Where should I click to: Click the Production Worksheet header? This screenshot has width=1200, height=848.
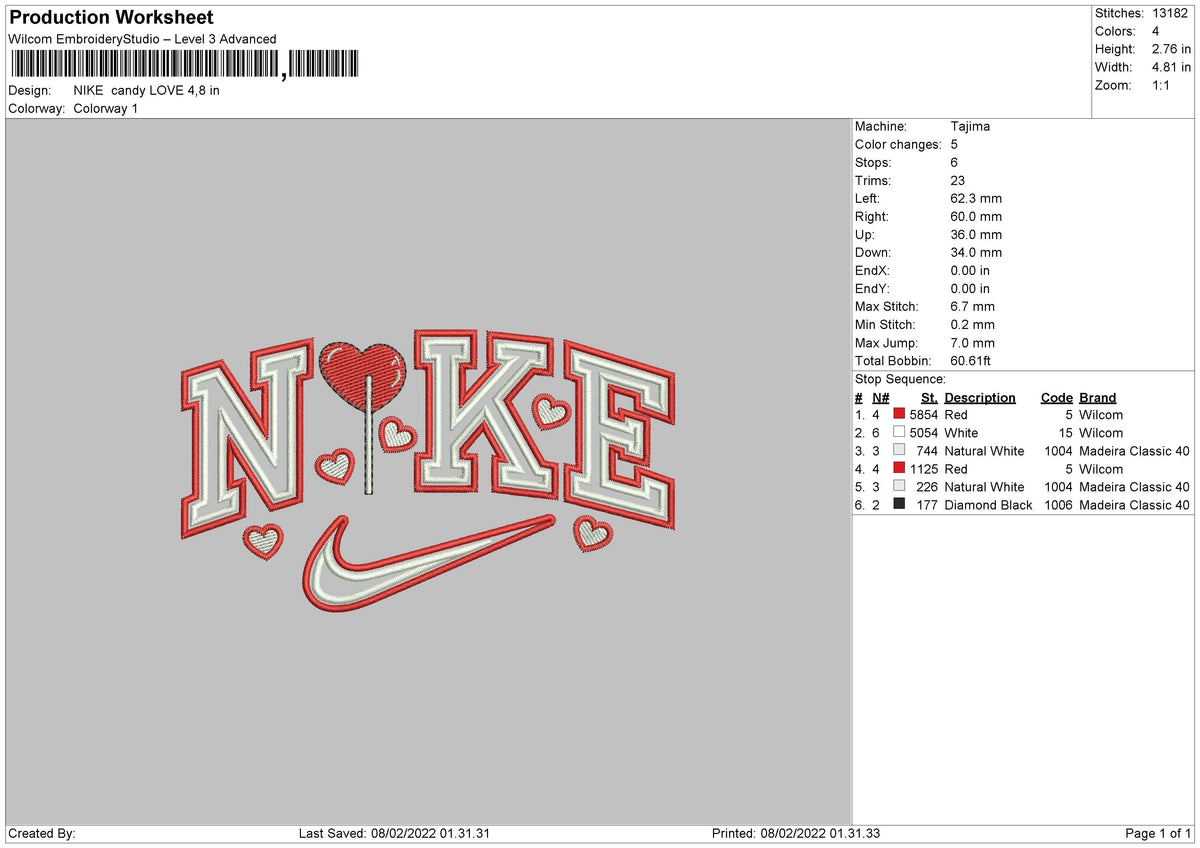(x=110, y=17)
